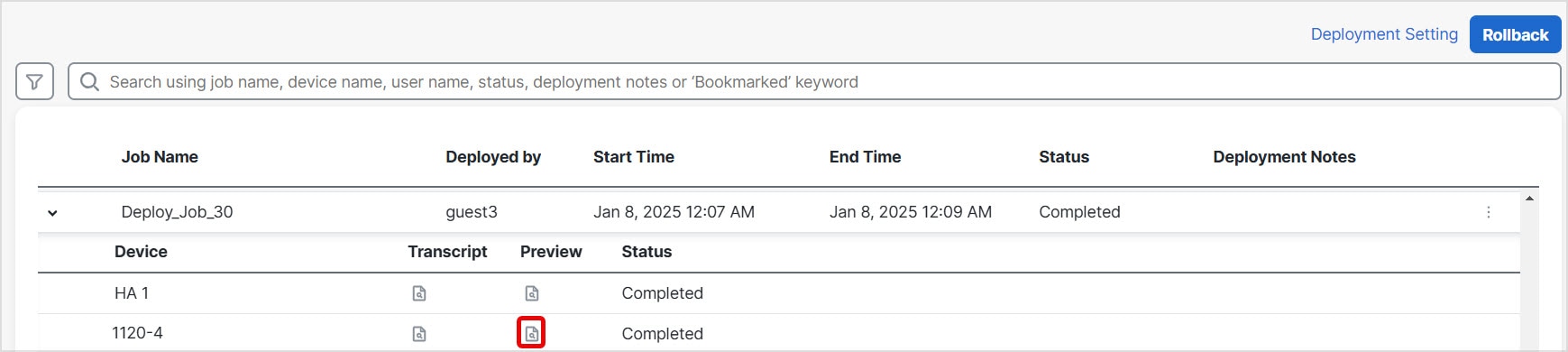Open highlighted preview icon for 1120-4
The height and width of the screenshot is (352, 1568).
pyautogui.click(x=532, y=333)
